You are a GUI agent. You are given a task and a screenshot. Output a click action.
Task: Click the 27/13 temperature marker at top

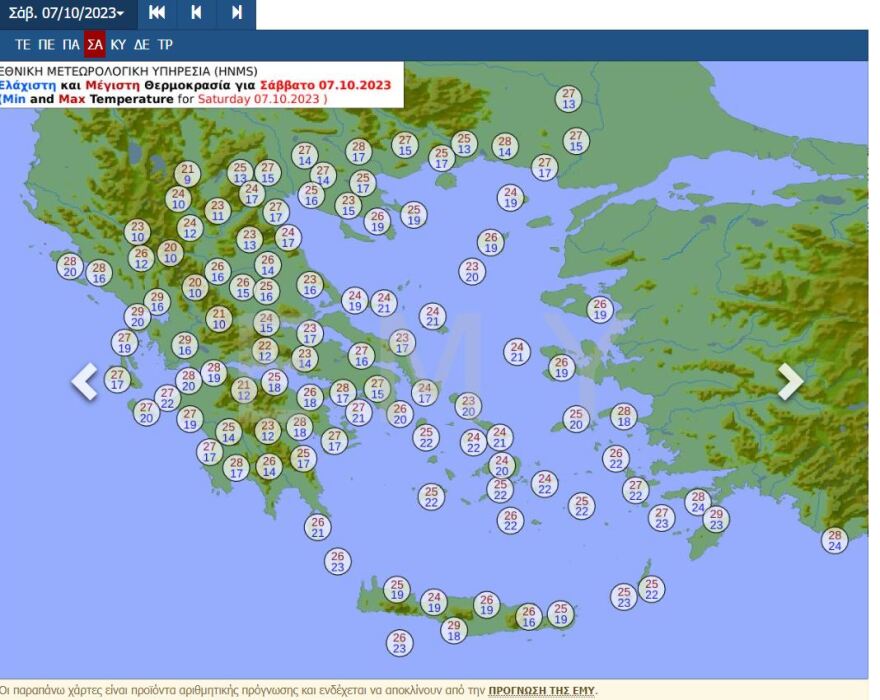click(568, 98)
